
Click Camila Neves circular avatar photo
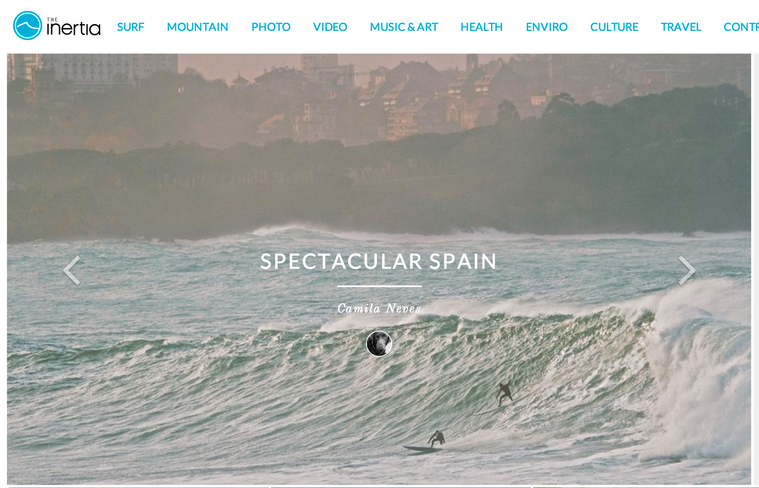(x=379, y=344)
